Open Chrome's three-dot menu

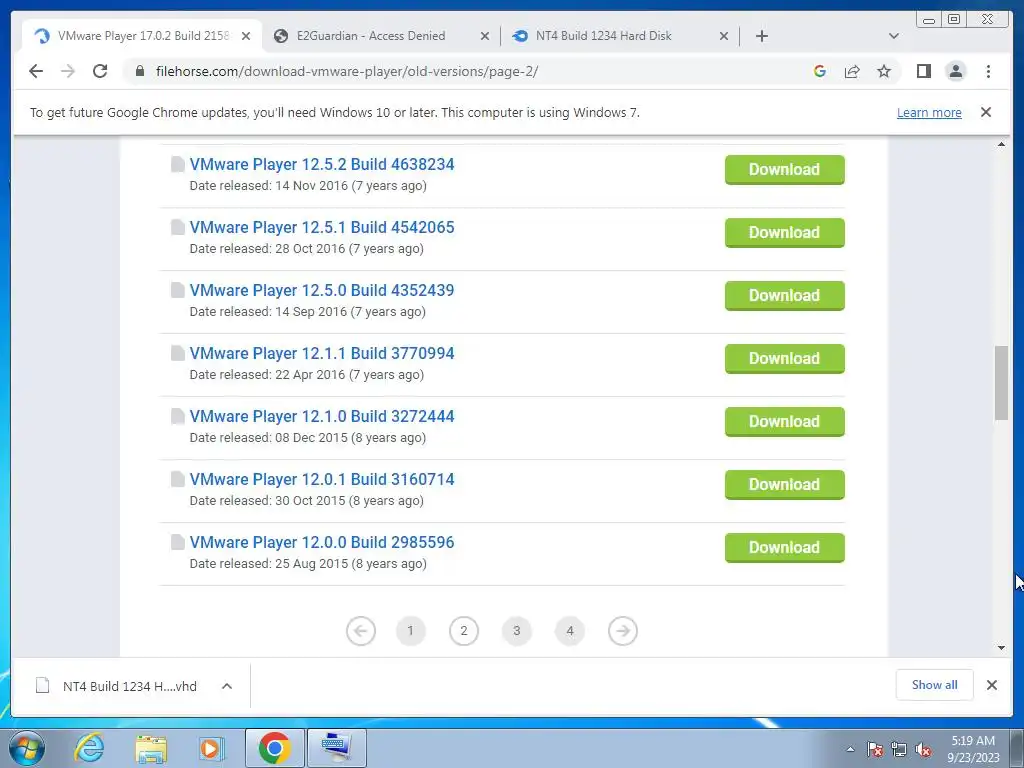(988, 71)
